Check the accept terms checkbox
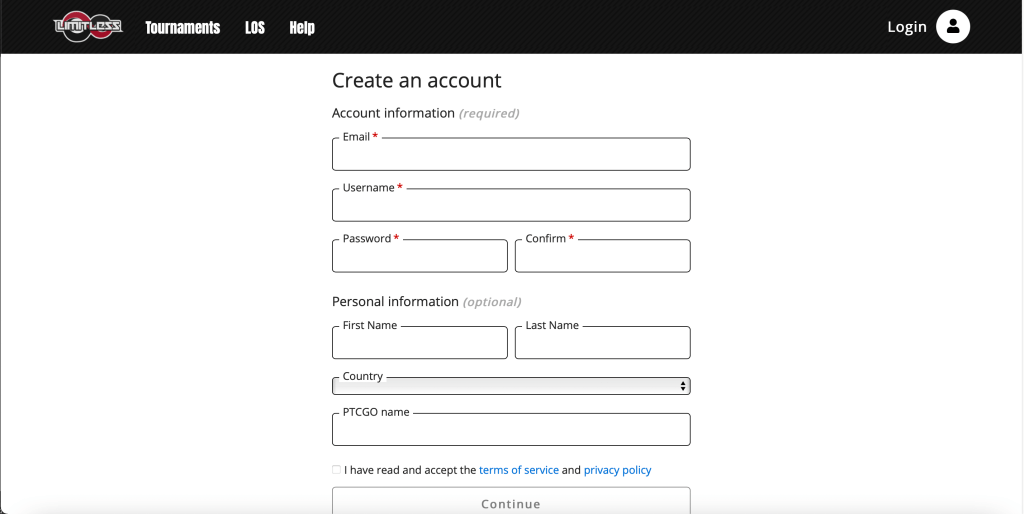The width and height of the screenshot is (1024, 514). coord(336,470)
